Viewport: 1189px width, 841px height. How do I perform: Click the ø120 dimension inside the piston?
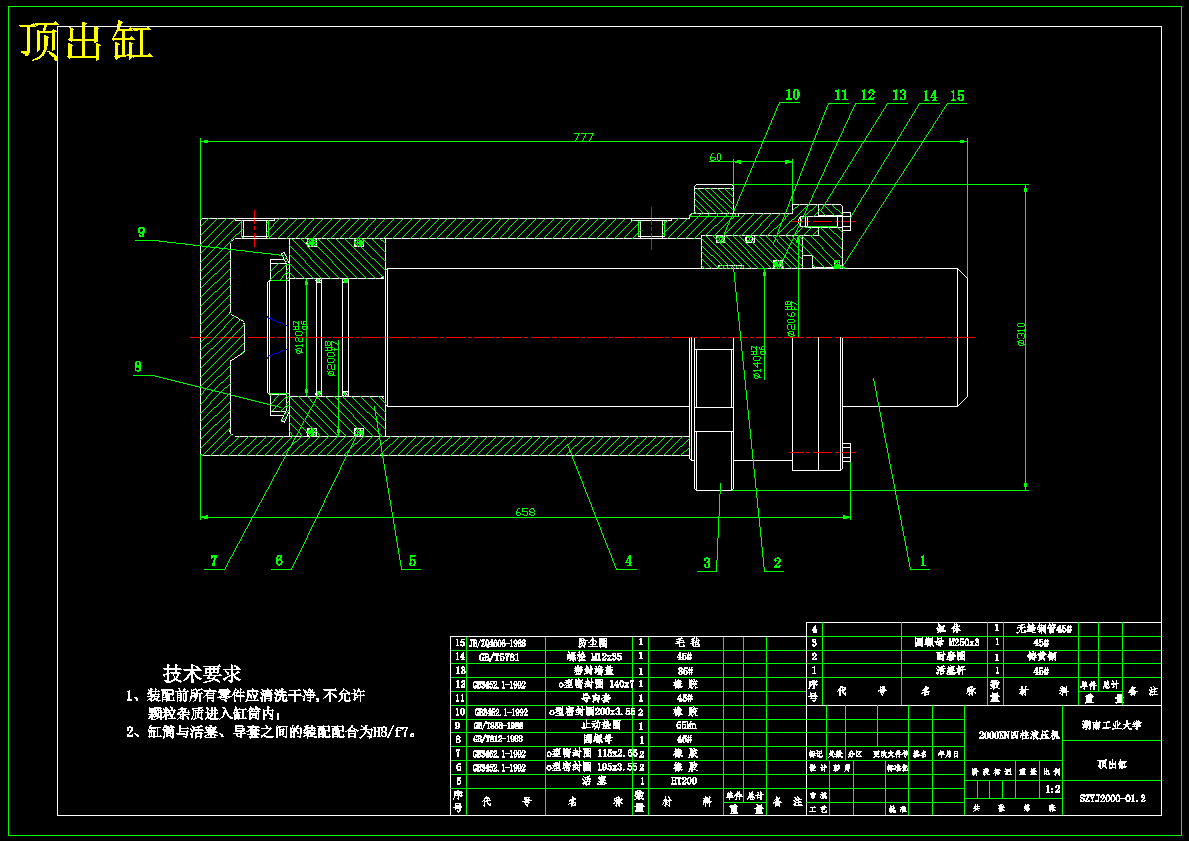point(299,336)
